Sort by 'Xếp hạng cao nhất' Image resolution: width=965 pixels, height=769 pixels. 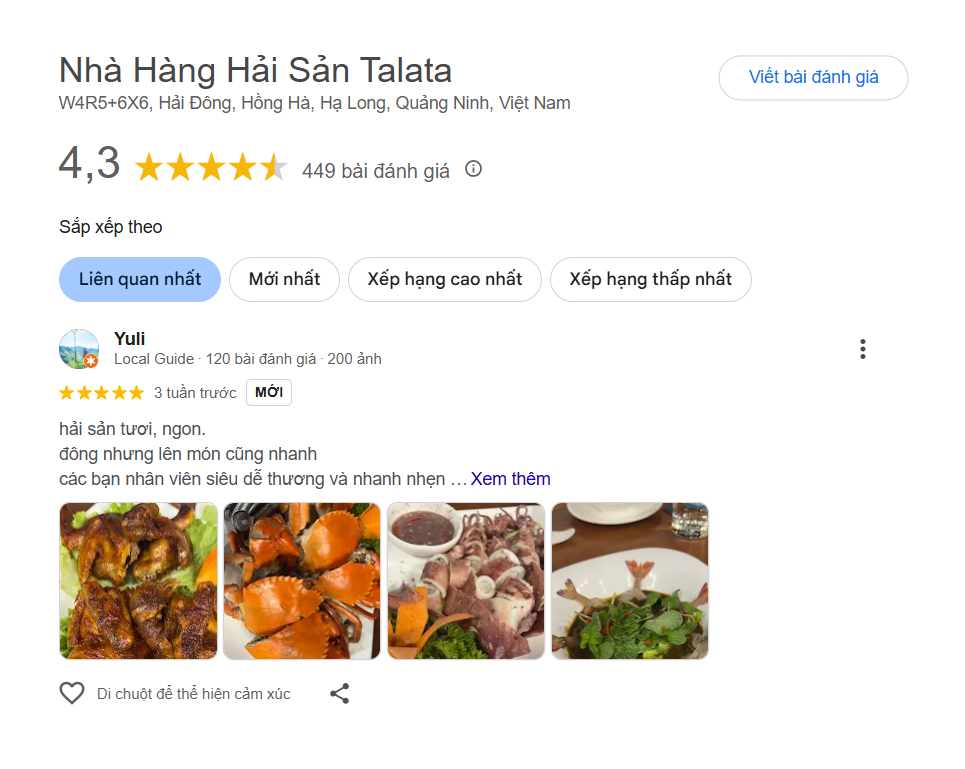point(444,279)
